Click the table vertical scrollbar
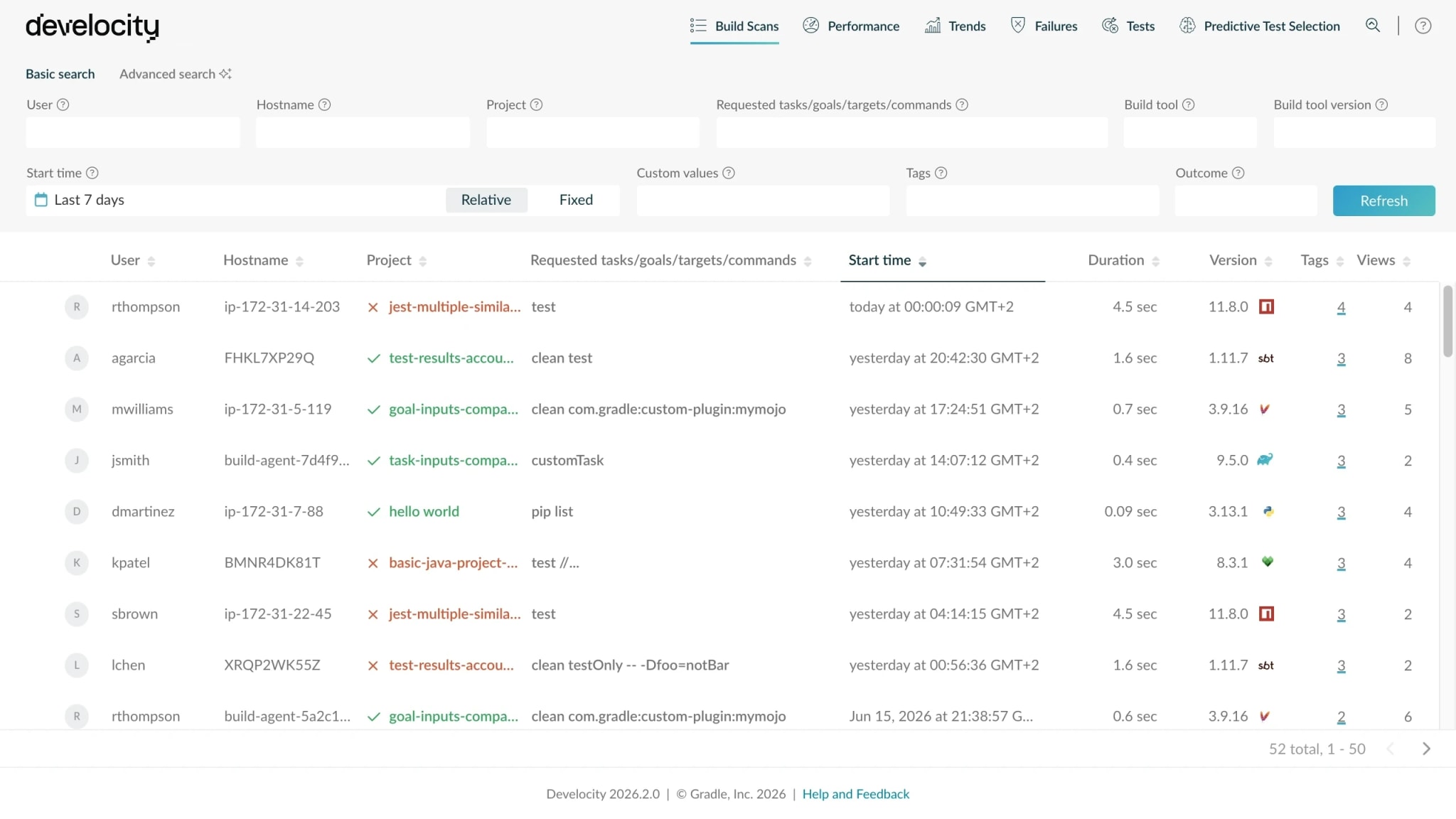This screenshot has width=1456, height=819. [x=1447, y=321]
